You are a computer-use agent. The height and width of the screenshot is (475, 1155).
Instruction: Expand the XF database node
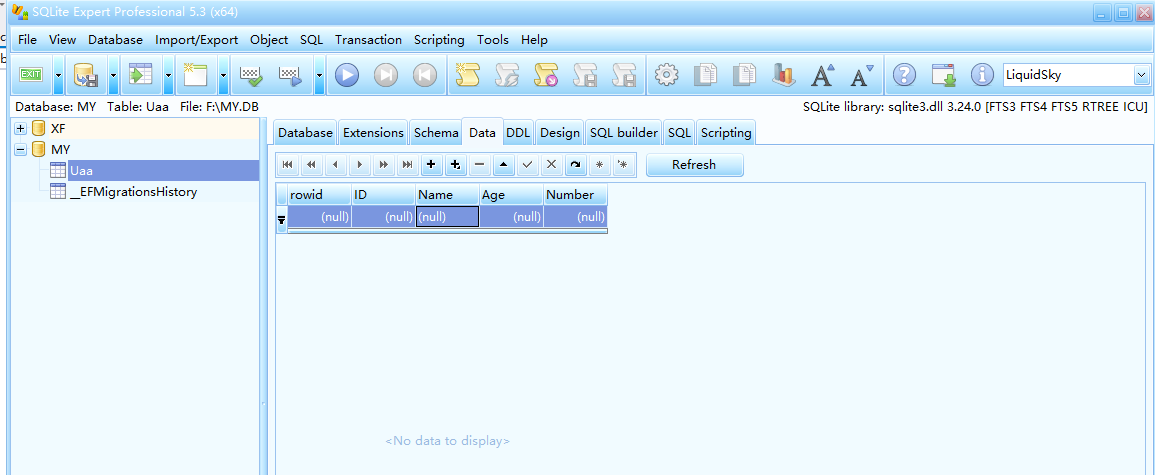21,128
